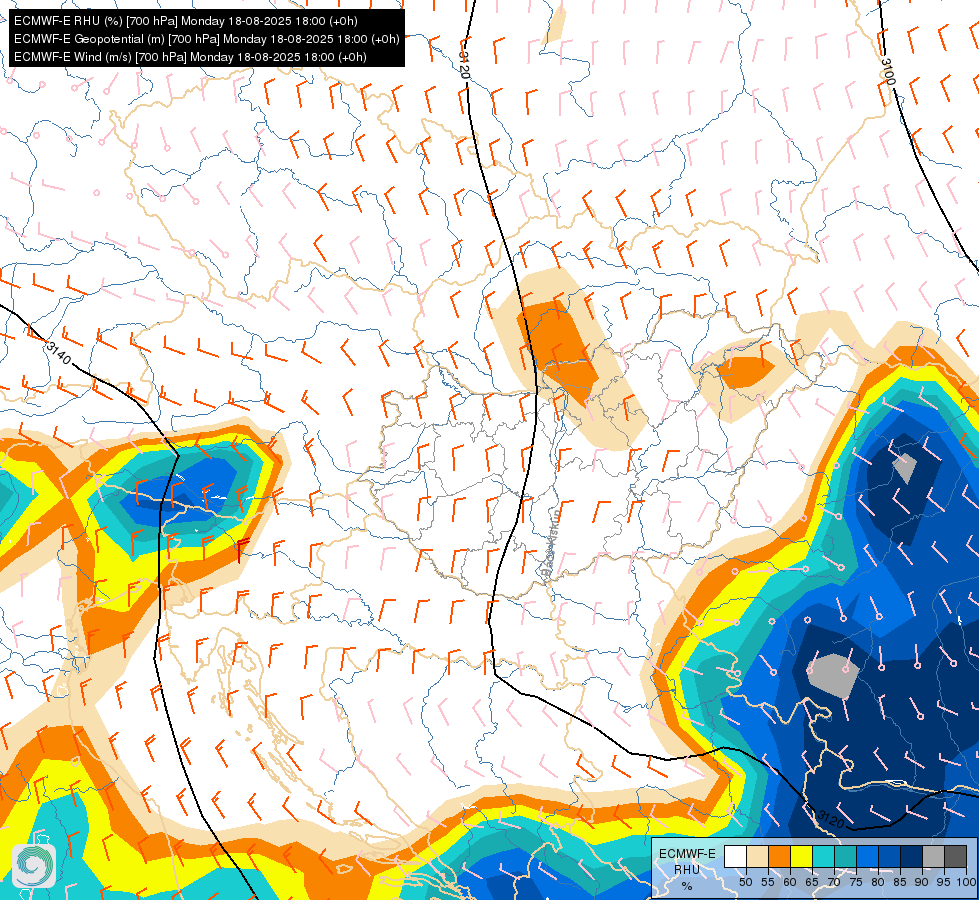The image size is (979, 900).
Task: Click the 3140 geopotential contour label
Action: click(x=59, y=354)
